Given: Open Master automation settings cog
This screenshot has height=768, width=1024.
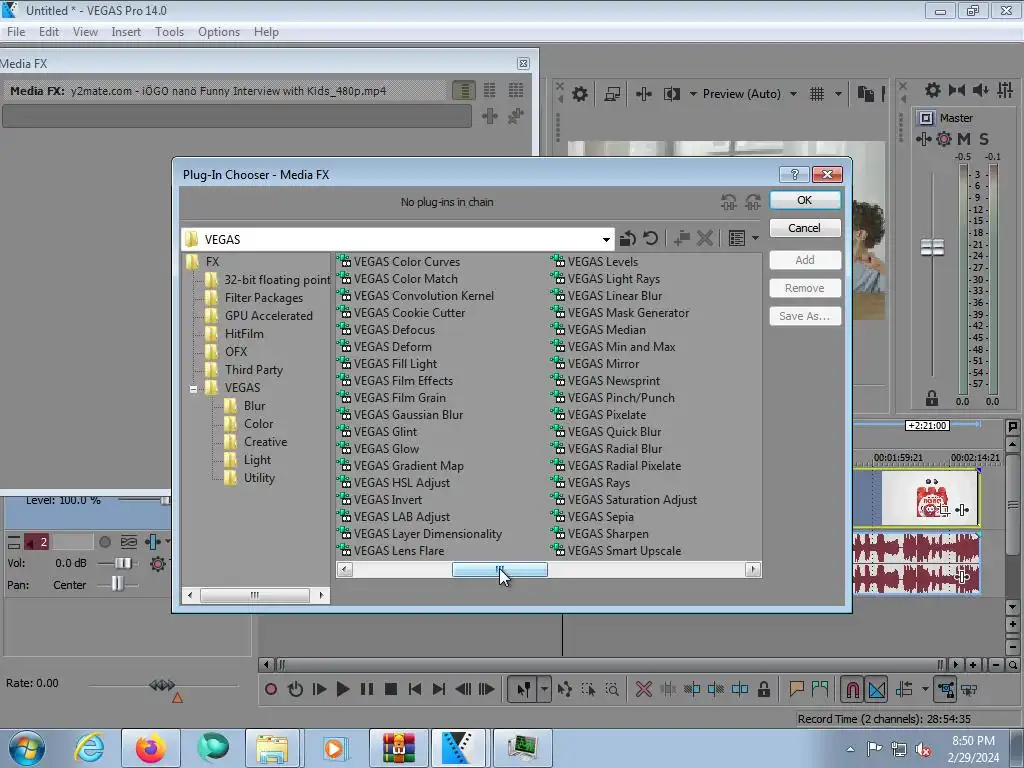Looking at the screenshot, I should (944, 138).
